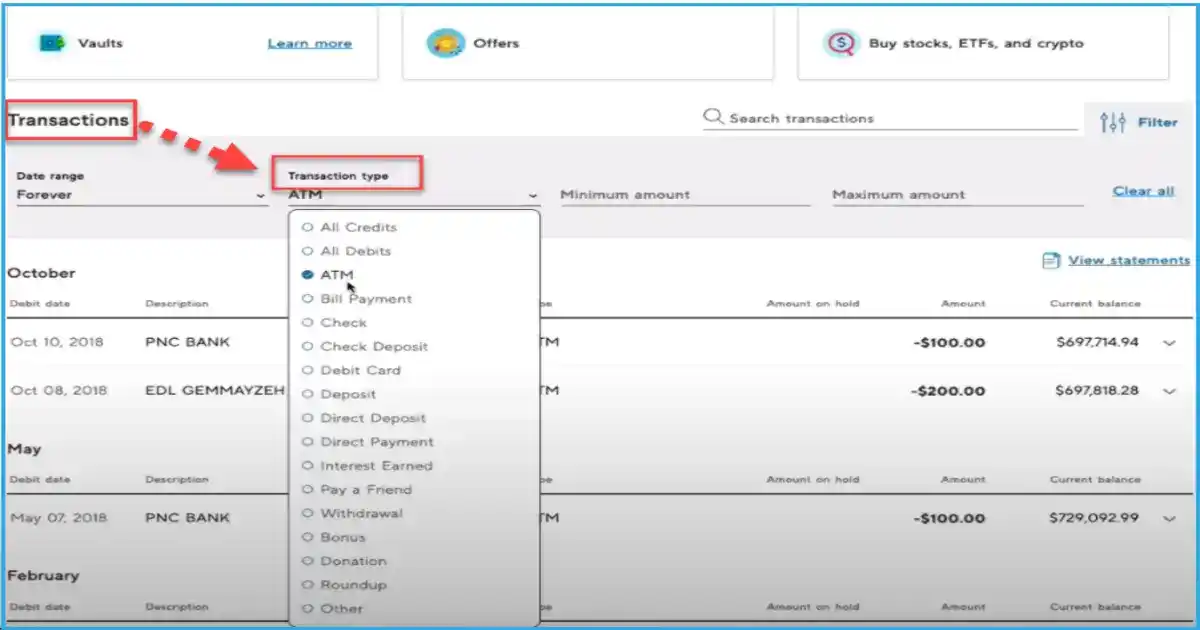The height and width of the screenshot is (630, 1200).
Task: Open the Vaults Learn more link
Action: 309,44
